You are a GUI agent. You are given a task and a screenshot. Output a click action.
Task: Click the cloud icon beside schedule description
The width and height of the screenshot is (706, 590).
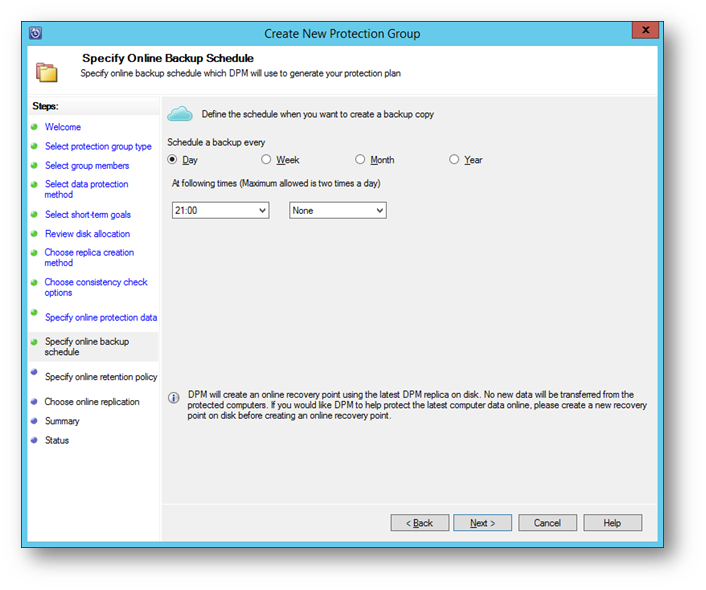point(180,114)
